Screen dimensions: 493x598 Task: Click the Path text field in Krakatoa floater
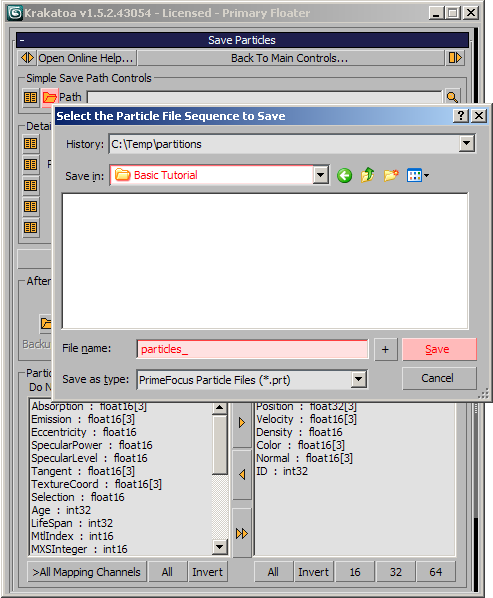pos(264,97)
